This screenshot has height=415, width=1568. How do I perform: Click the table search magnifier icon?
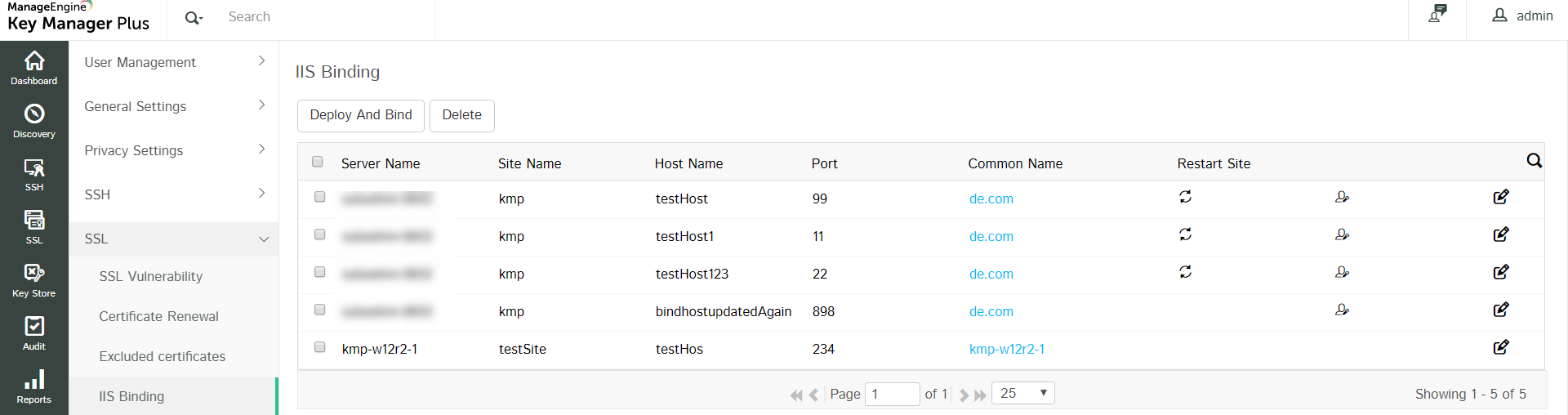[1535, 161]
